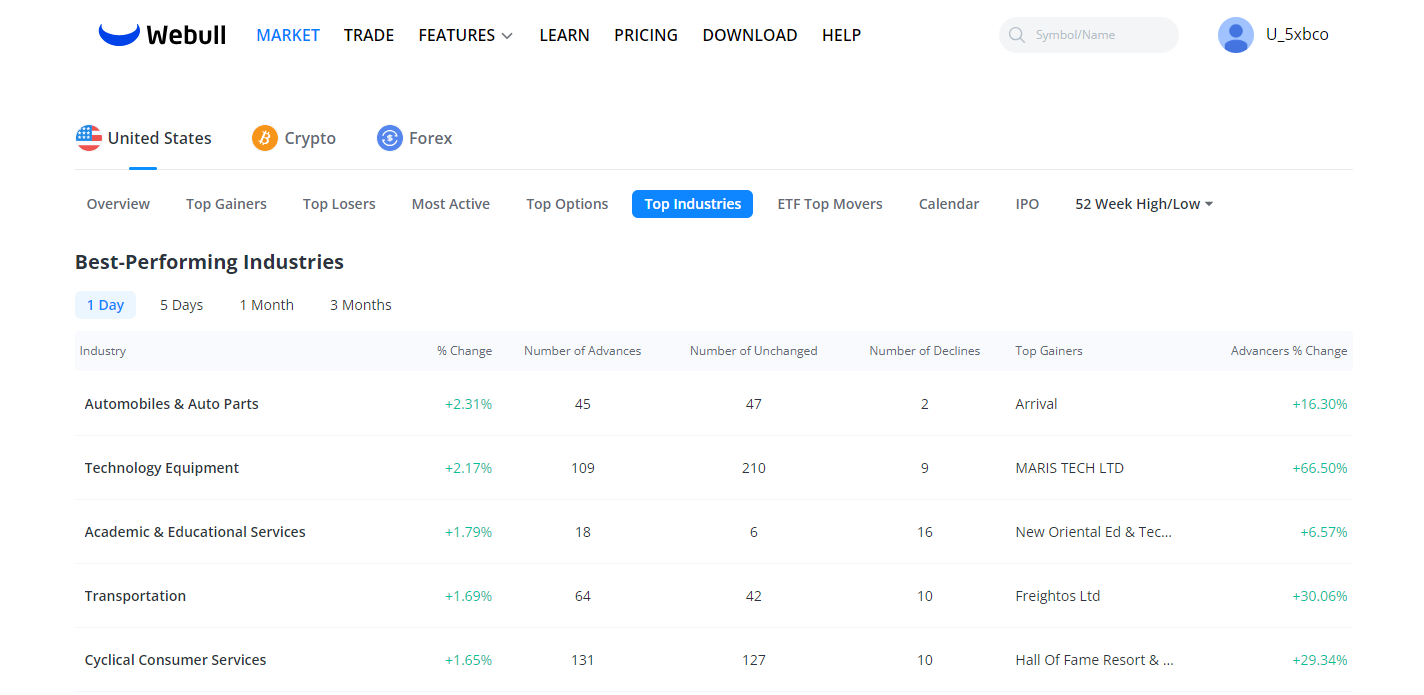1424x695 pixels.
Task: Open the Transportation industry row
Action: coord(713,596)
